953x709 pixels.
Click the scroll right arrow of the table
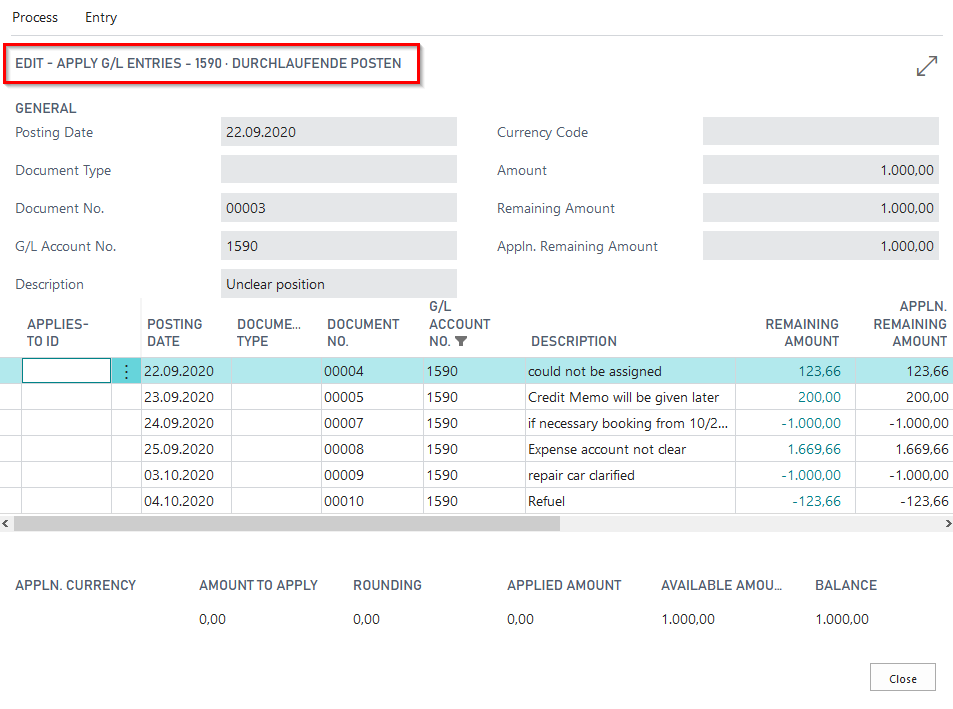(x=948, y=523)
